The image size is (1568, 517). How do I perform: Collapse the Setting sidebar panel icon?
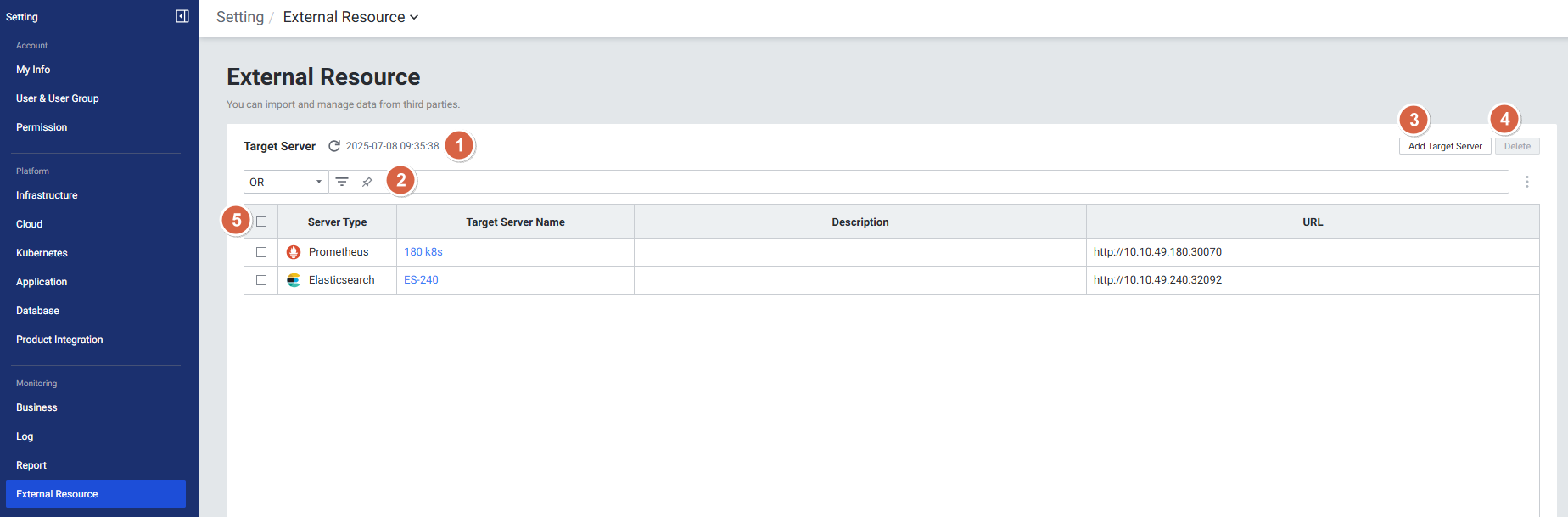[182, 16]
